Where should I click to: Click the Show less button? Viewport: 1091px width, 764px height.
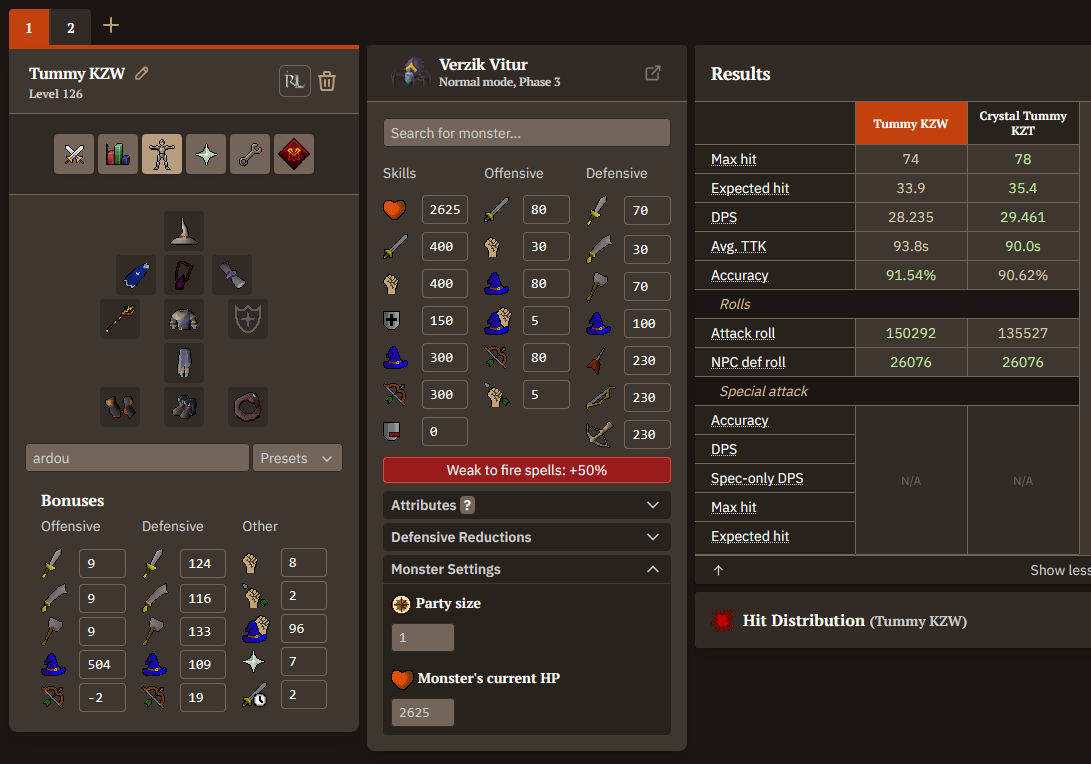(x=1060, y=571)
